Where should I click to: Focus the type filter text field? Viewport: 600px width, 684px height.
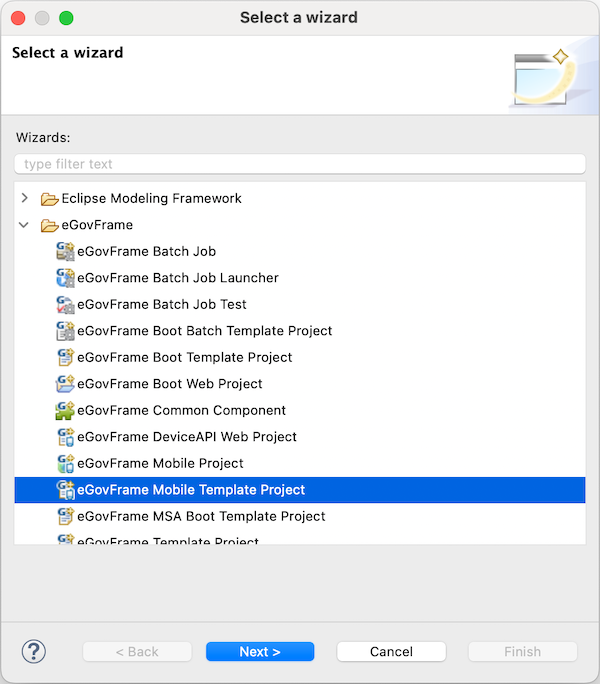click(300, 164)
